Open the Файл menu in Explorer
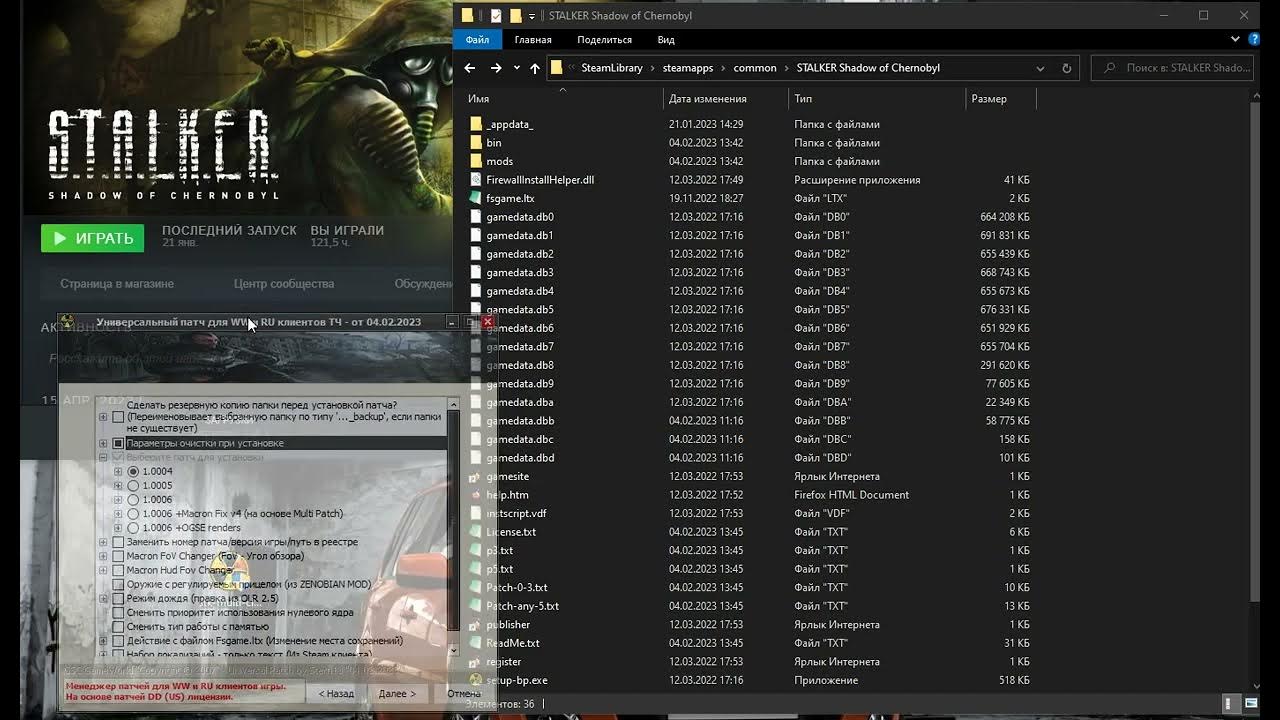The image size is (1280, 720). (477, 40)
